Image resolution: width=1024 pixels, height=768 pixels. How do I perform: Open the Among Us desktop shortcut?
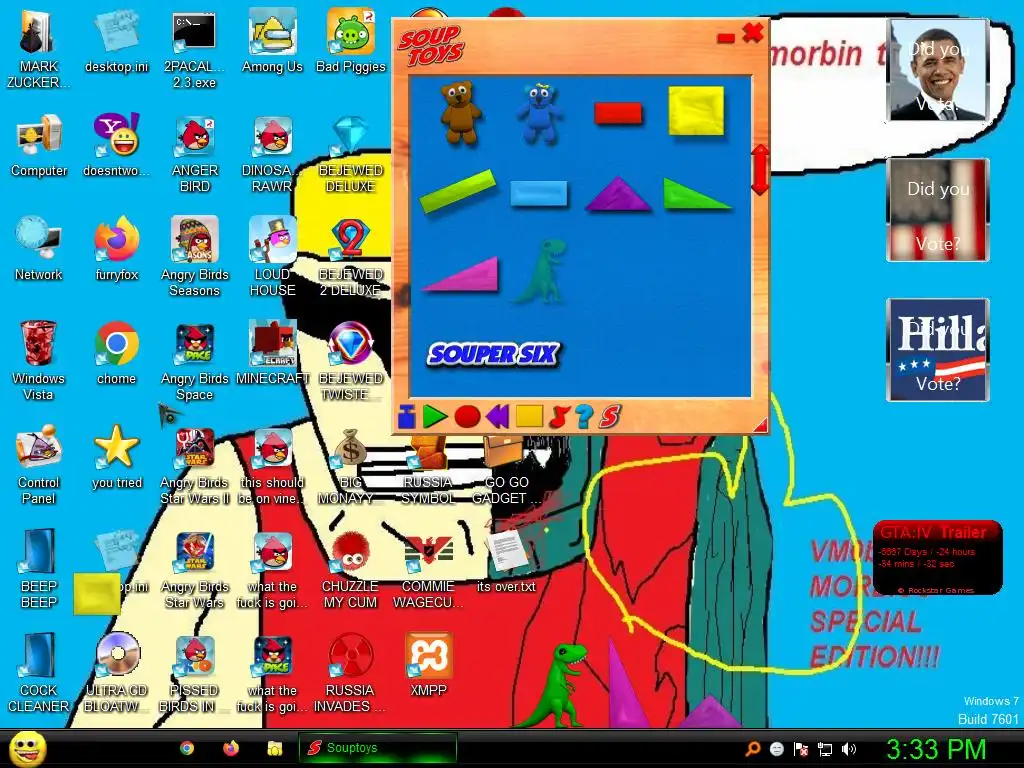[272, 40]
